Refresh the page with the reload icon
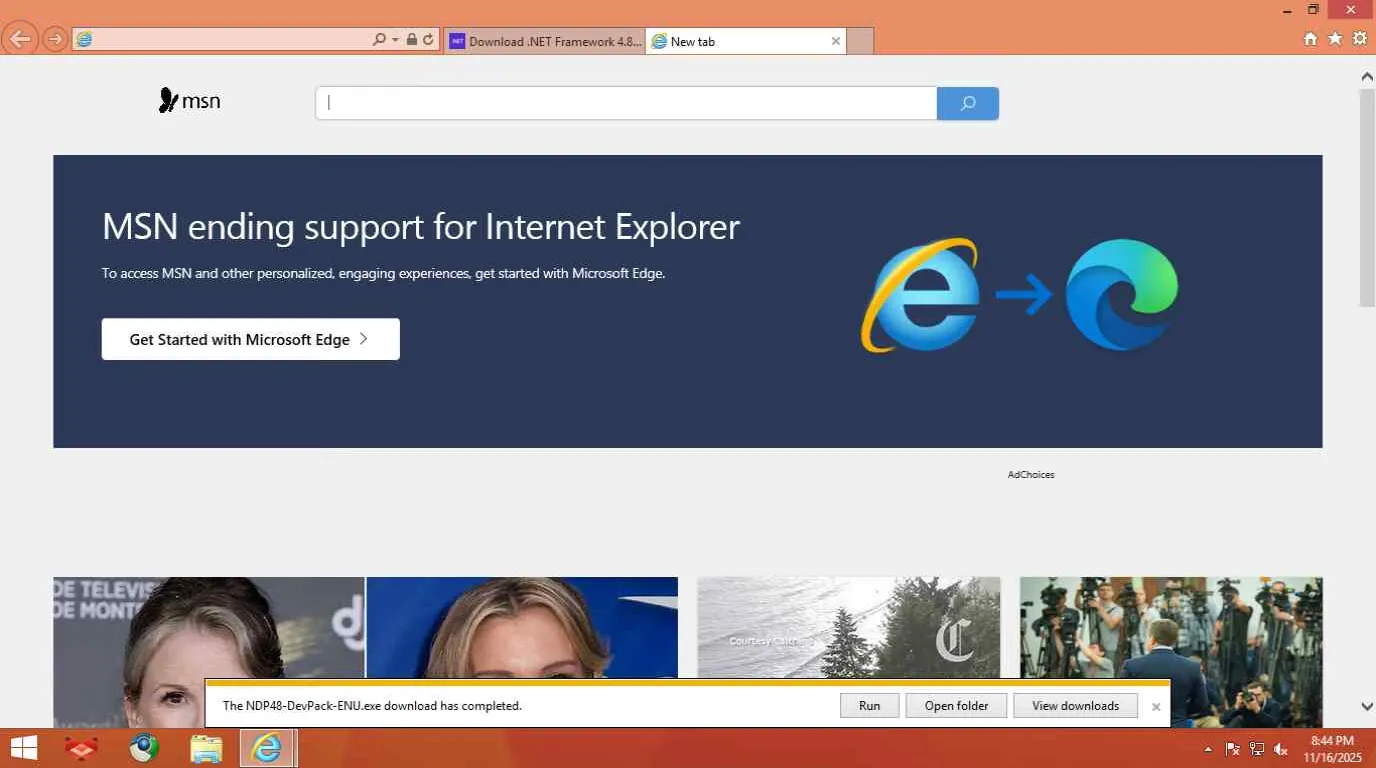The width and height of the screenshot is (1376, 768). point(428,40)
